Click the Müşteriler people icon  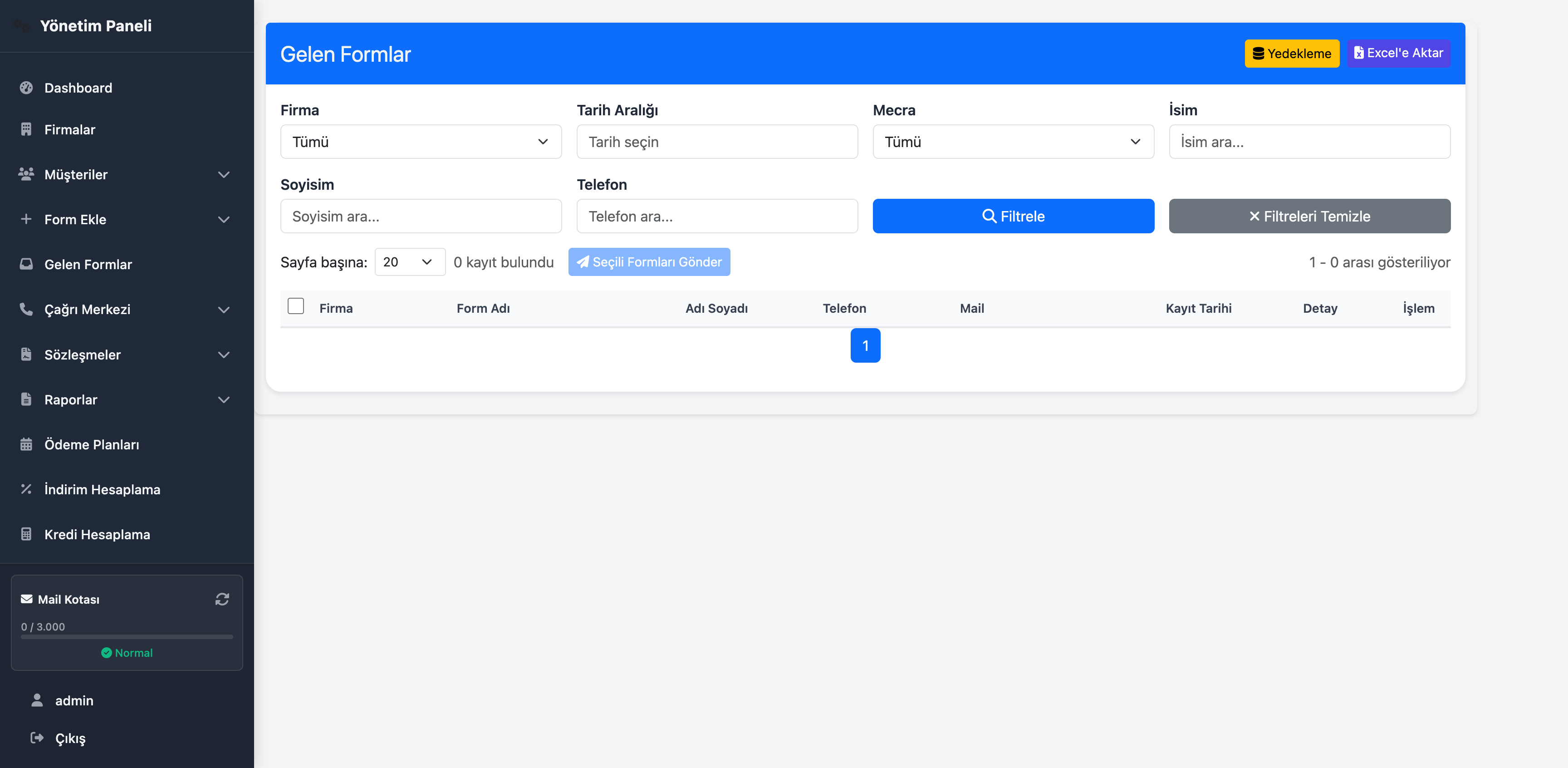point(25,174)
